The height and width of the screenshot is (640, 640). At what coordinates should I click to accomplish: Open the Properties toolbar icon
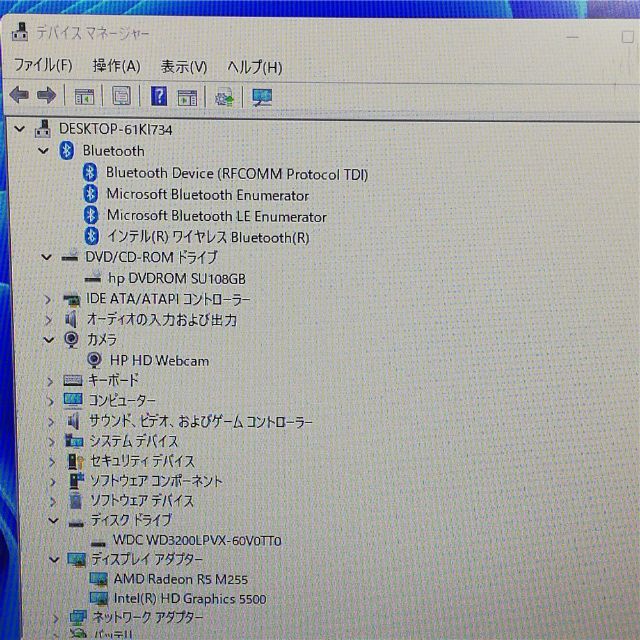click(121, 96)
